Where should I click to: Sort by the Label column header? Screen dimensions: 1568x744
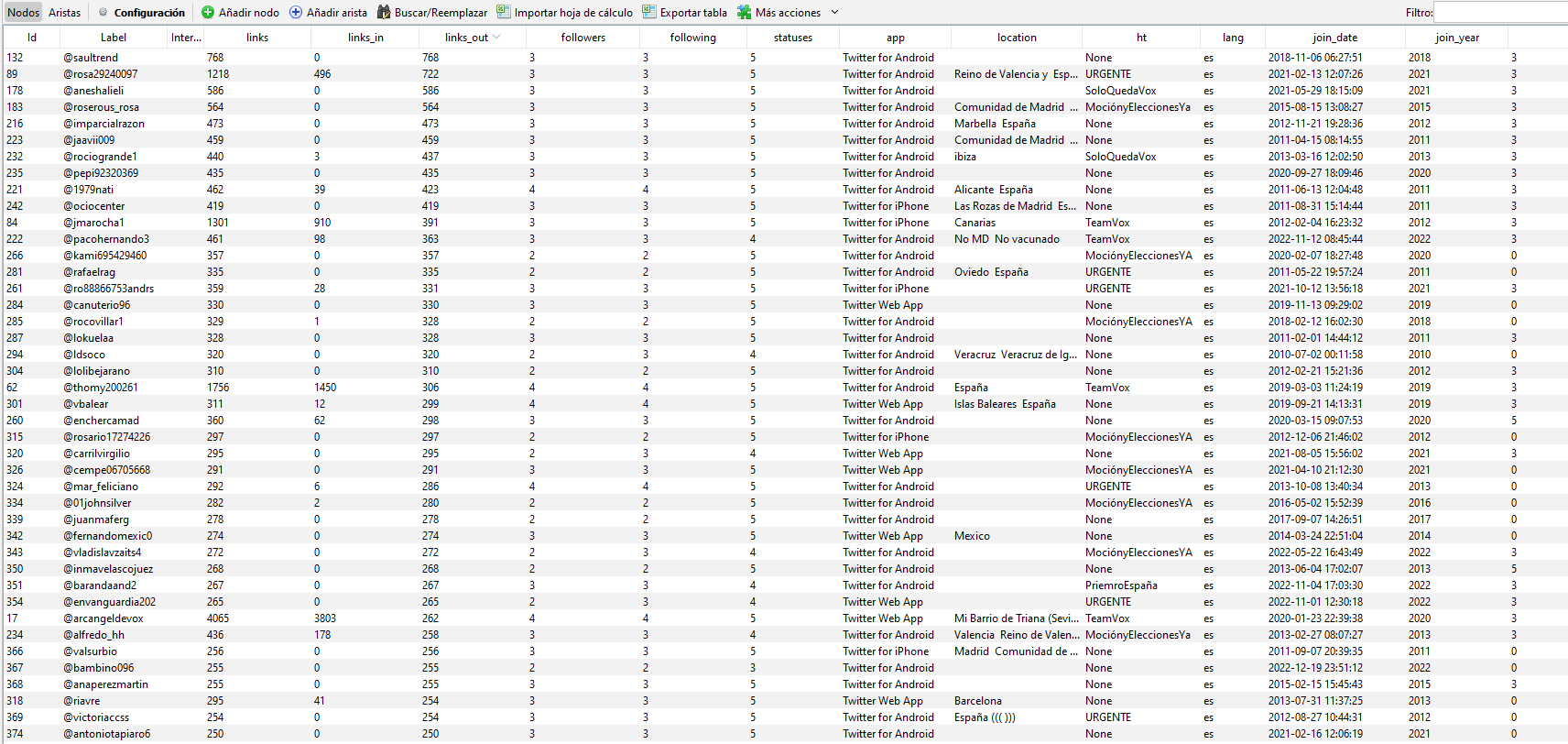tap(114, 38)
